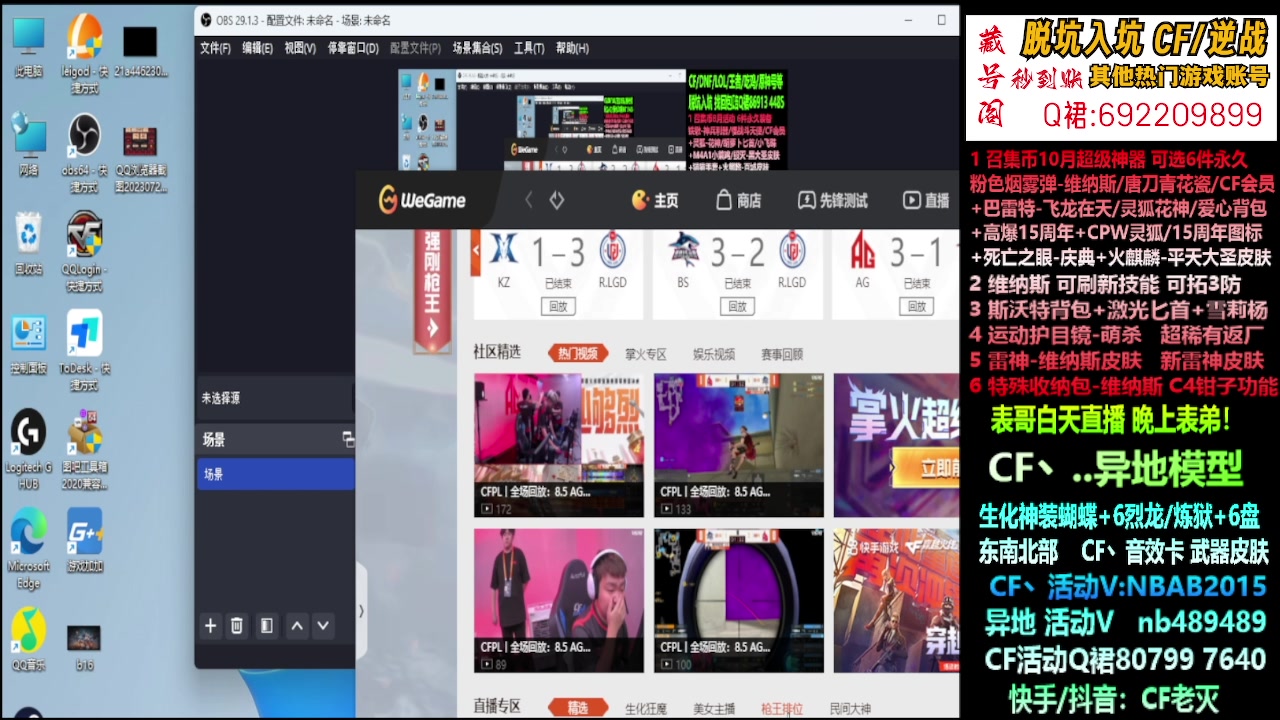The image size is (1280, 720).
Task: Select the 掌火专区 filter
Action: click(x=645, y=354)
